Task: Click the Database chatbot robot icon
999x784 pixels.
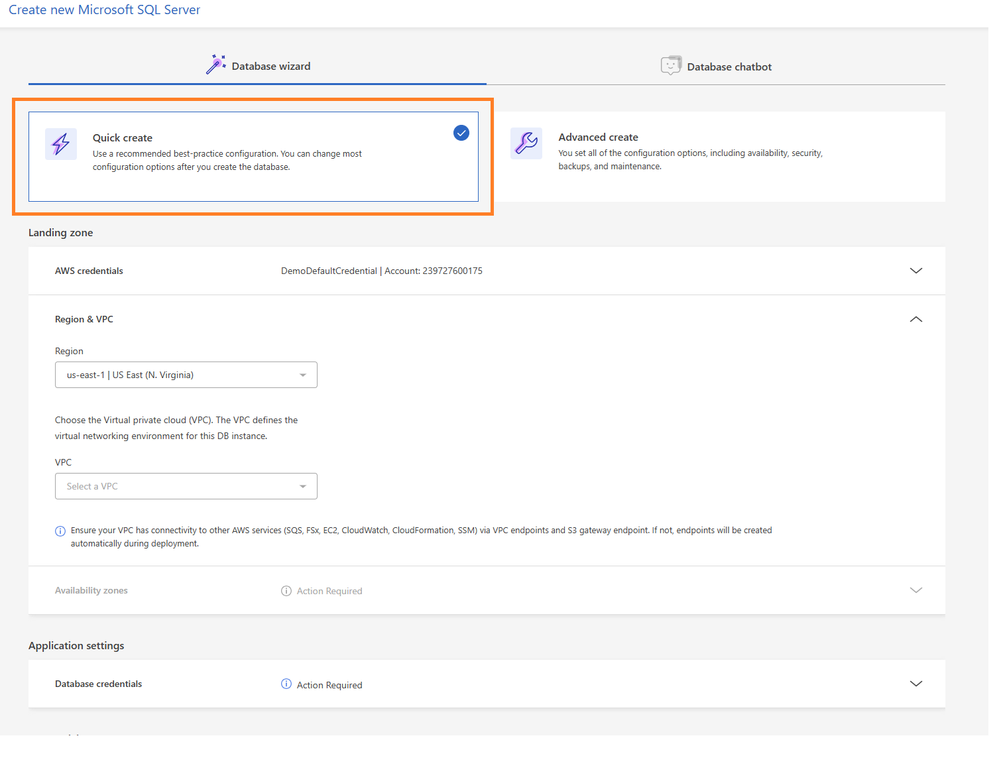Action: coord(670,66)
